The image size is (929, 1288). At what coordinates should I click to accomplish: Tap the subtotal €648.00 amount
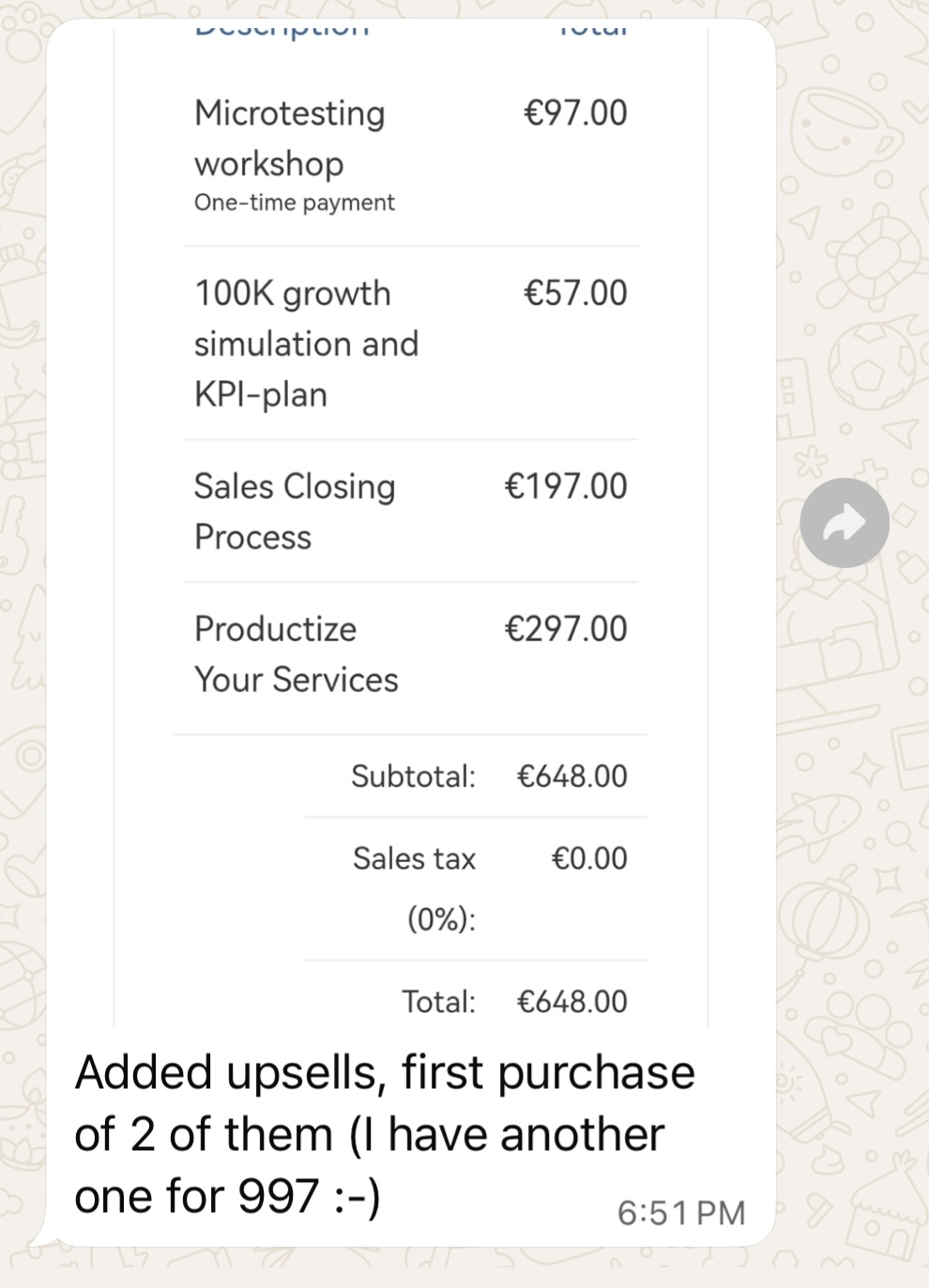pyautogui.click(x=571, y=776)
